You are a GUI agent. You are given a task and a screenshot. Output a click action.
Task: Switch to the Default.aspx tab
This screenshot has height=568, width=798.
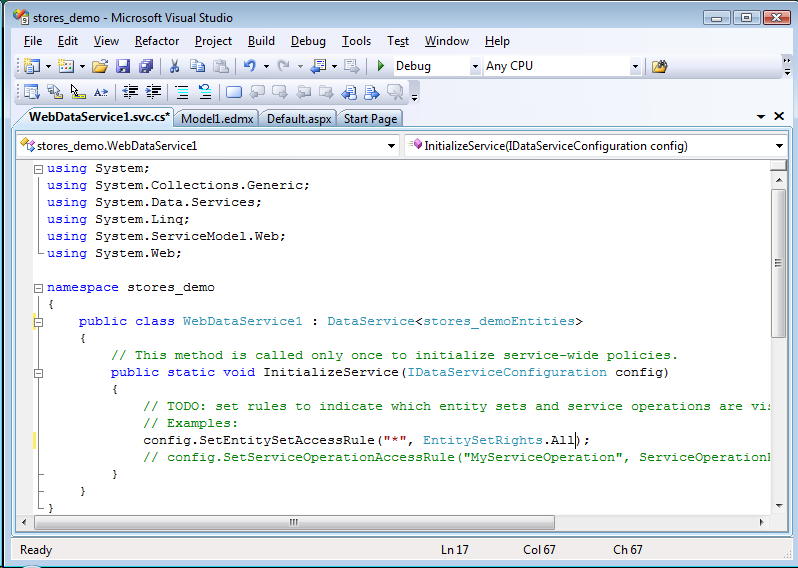tap(298, 118)
